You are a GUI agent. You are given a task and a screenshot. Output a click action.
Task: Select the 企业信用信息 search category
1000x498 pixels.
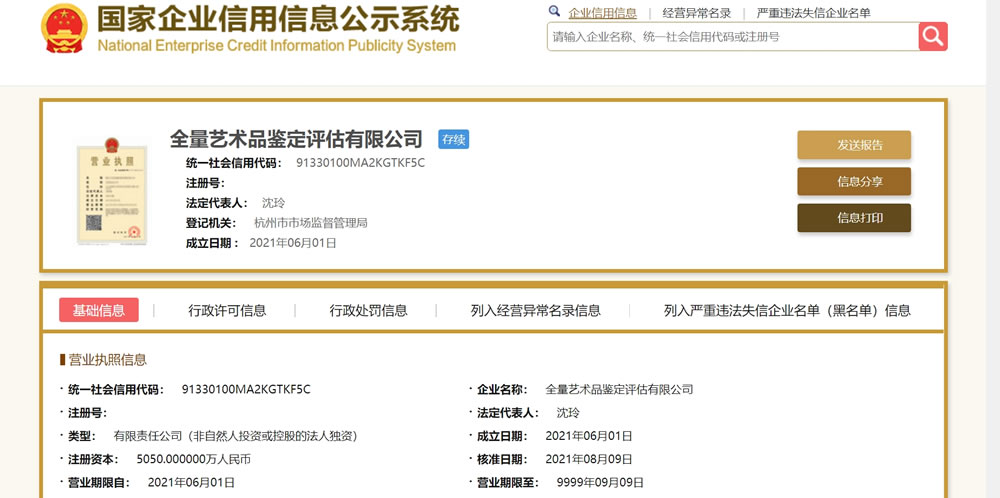(603, 13)
